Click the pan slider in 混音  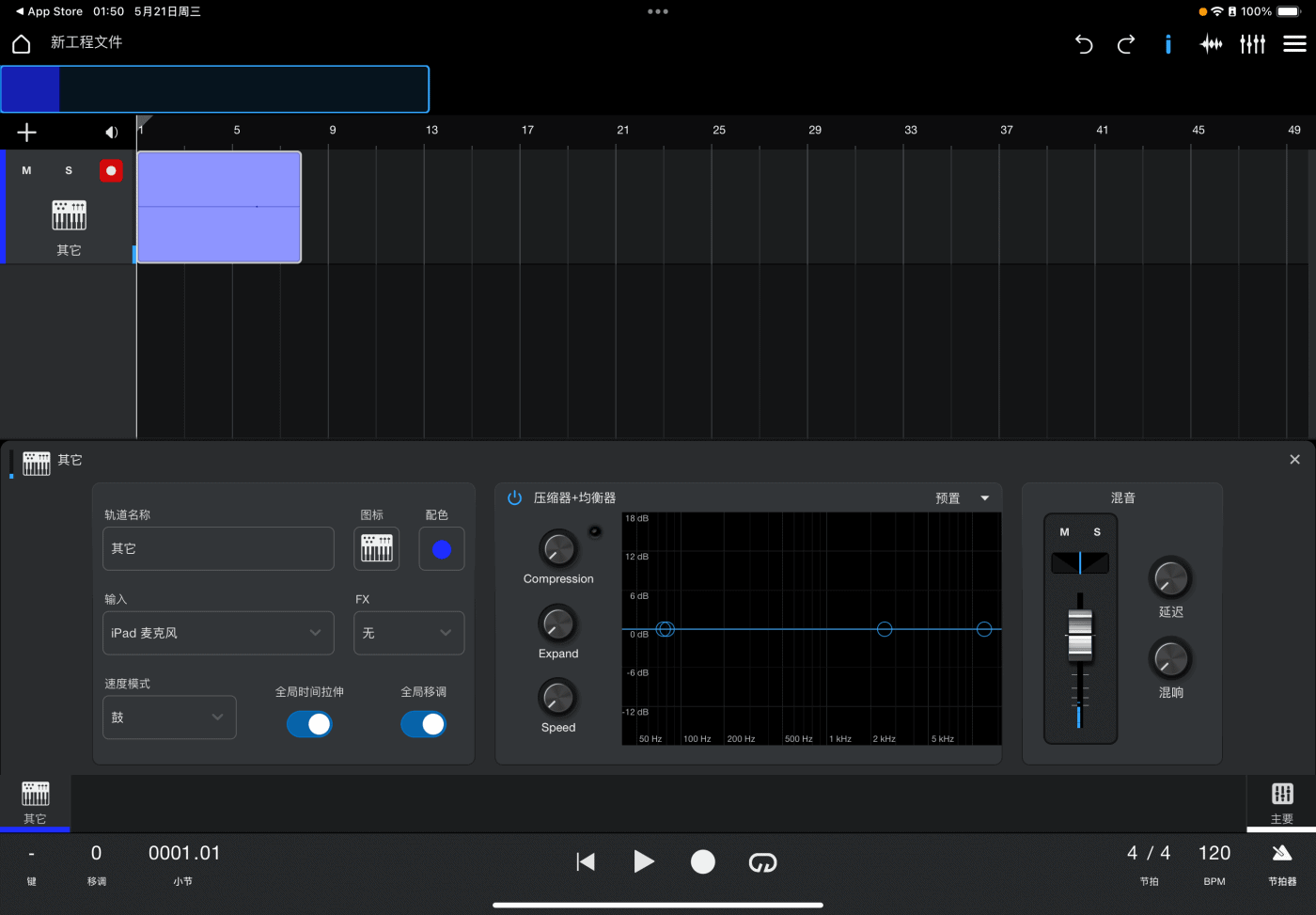1080,563
